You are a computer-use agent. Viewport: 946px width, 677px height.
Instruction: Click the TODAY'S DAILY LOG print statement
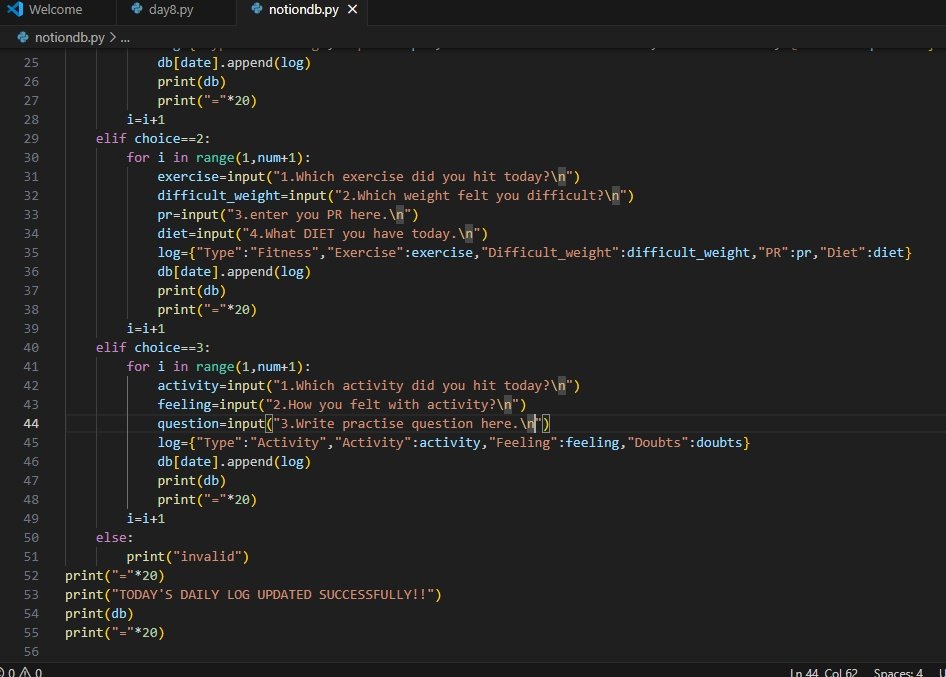(253, 594)
